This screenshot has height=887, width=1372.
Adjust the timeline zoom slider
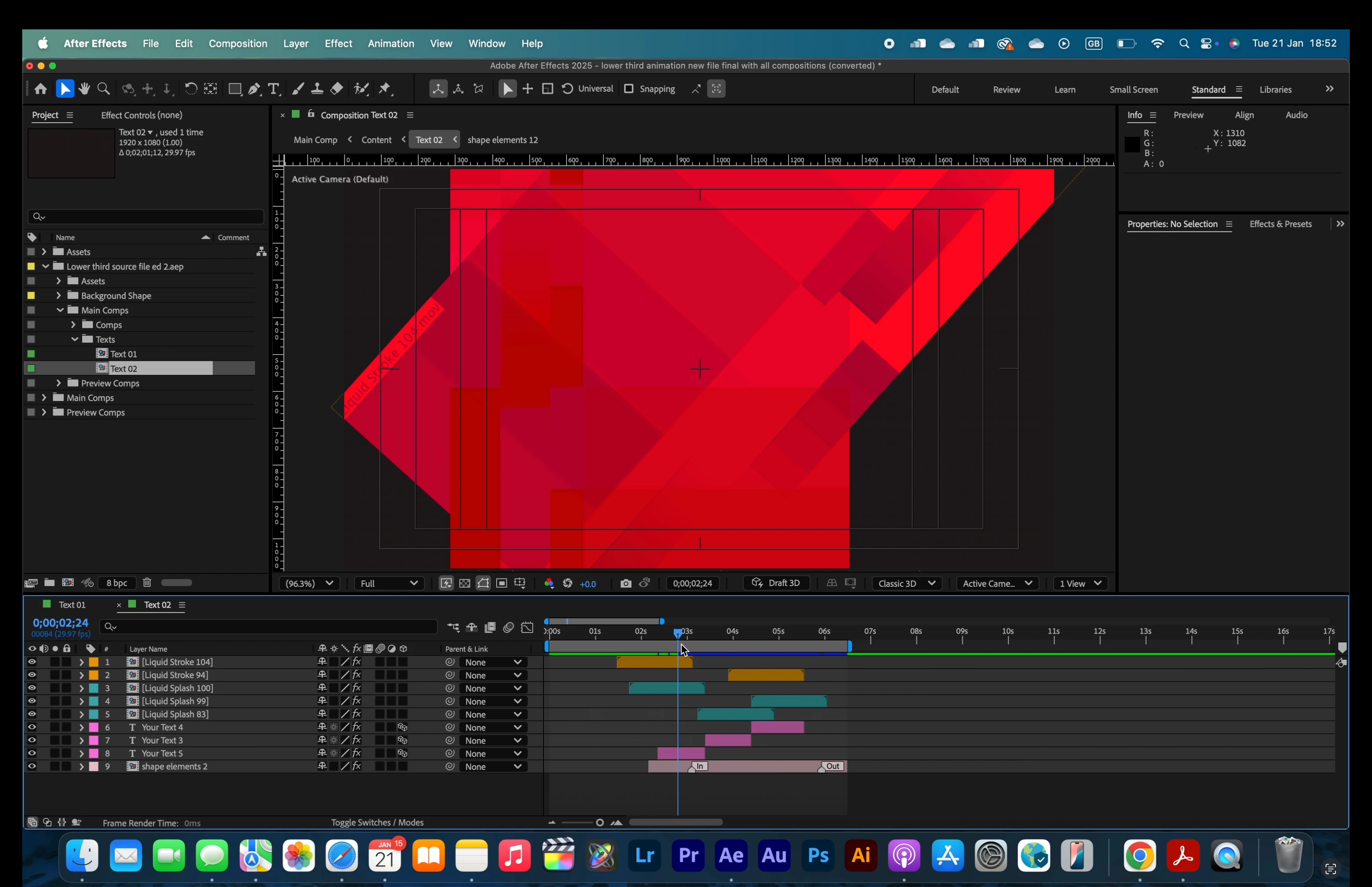(x=599, y=823)
